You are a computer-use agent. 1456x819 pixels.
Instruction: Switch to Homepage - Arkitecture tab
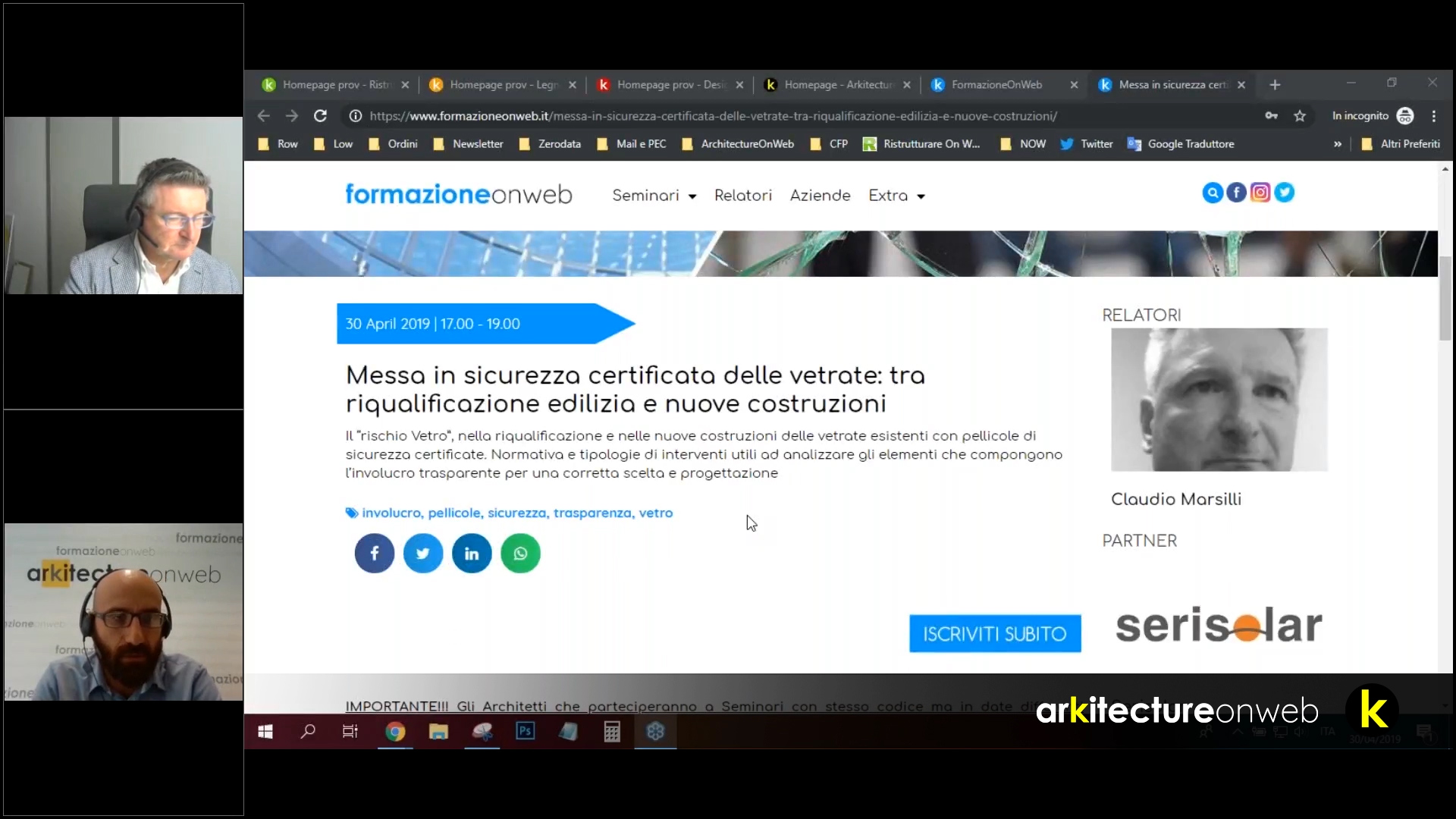[838, 85]
